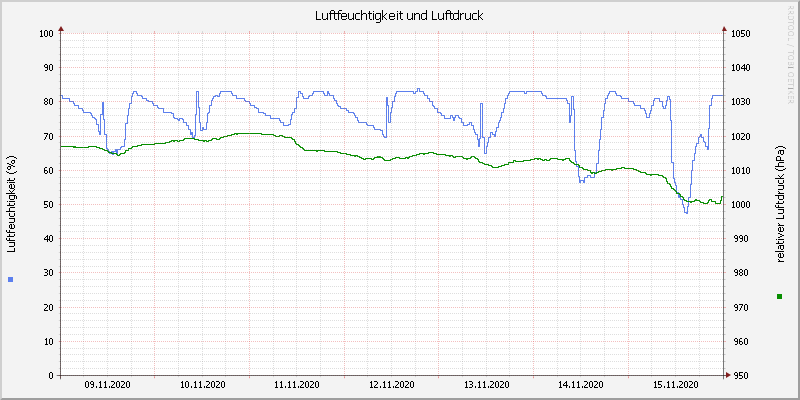Image resolution: width=800 pixels, height=400 pixels.
Task: Click the date label 12.11.2020
Action: 391,384
